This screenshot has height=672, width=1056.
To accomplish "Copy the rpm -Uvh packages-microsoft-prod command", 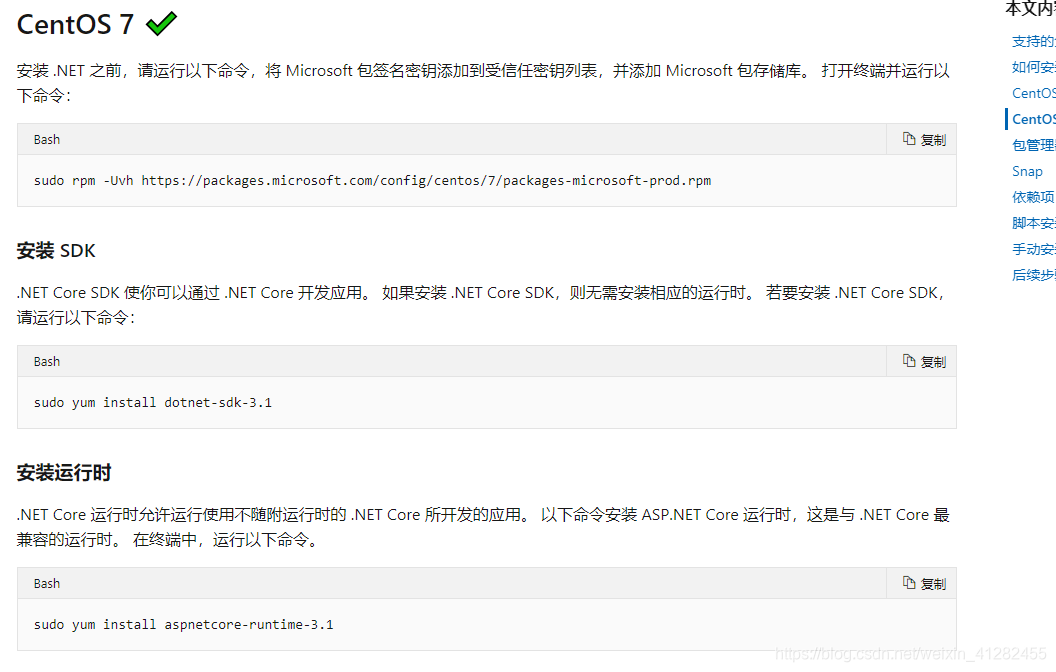I will (924, 139).
